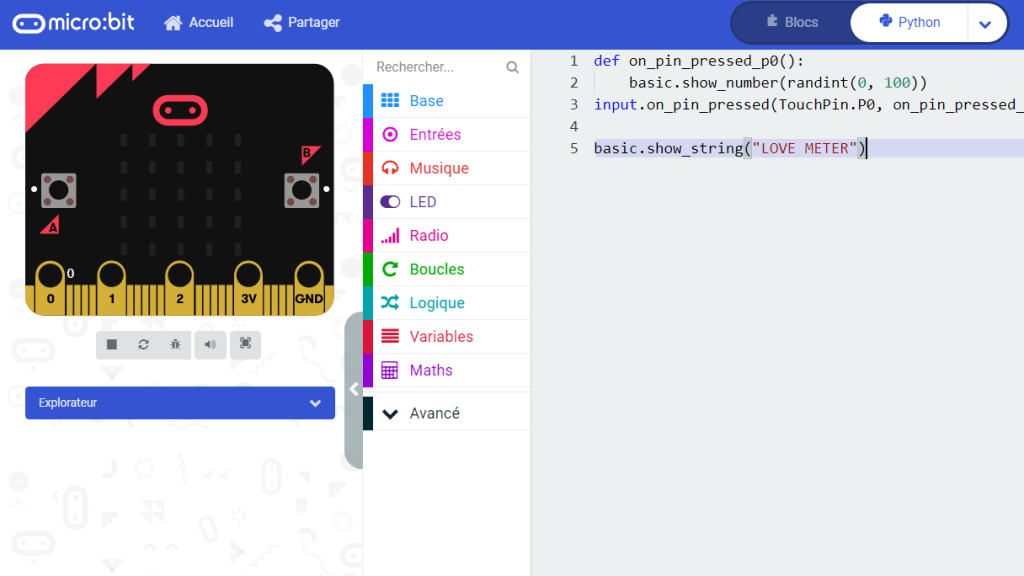
Task: Select the Python editor tab
Action: (908, 23)
